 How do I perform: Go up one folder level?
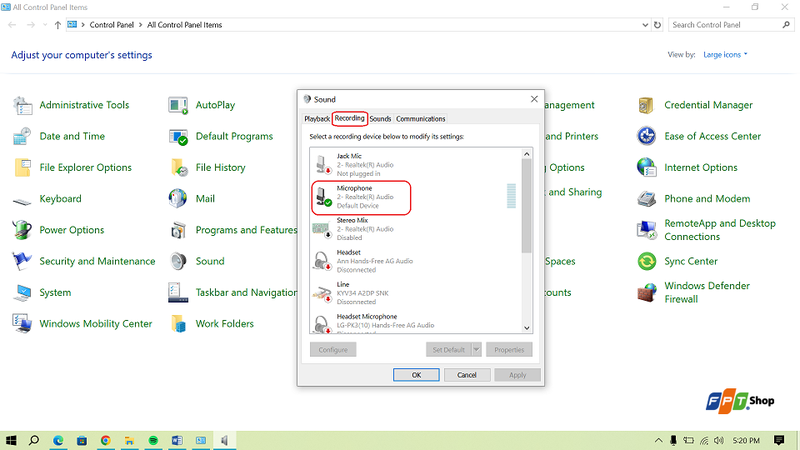coord(58,24)
